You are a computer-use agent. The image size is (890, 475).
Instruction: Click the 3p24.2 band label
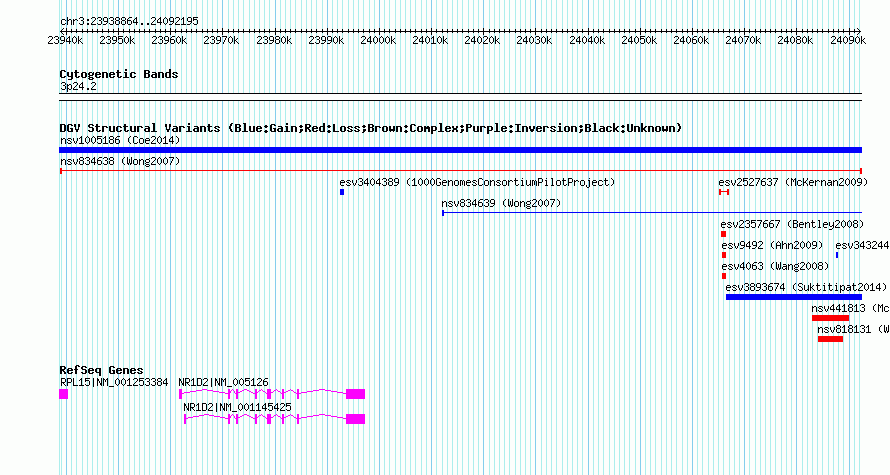pyautogui.click(x=78, y=86)
